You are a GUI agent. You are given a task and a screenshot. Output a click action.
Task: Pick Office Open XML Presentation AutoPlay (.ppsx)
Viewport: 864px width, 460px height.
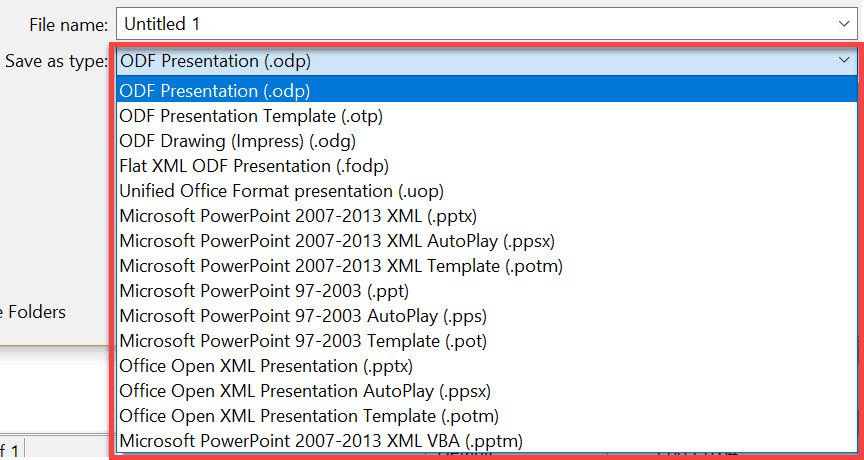click(487, 391)
